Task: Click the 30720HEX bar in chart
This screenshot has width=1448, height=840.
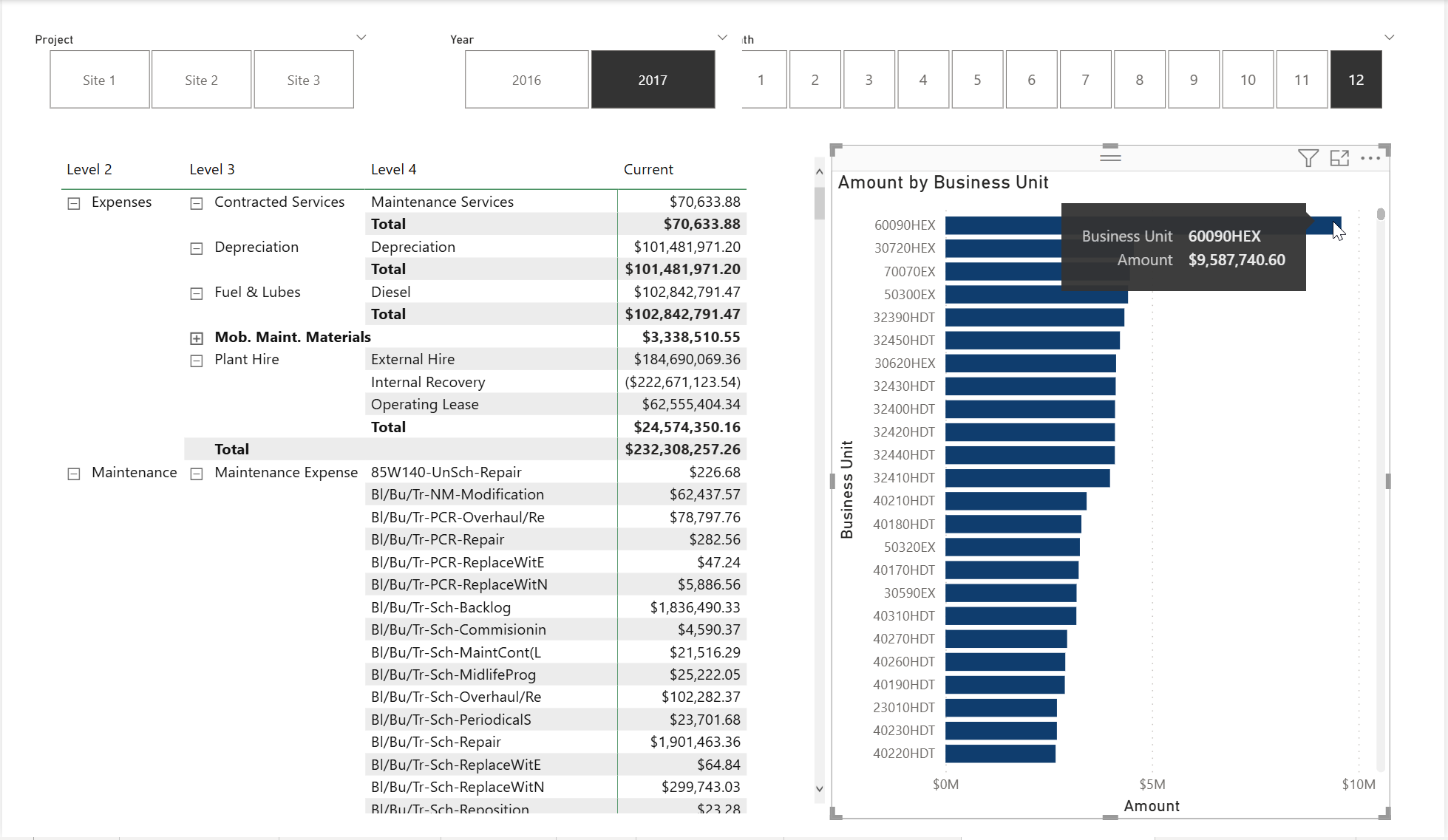Action: [1002, 248]
